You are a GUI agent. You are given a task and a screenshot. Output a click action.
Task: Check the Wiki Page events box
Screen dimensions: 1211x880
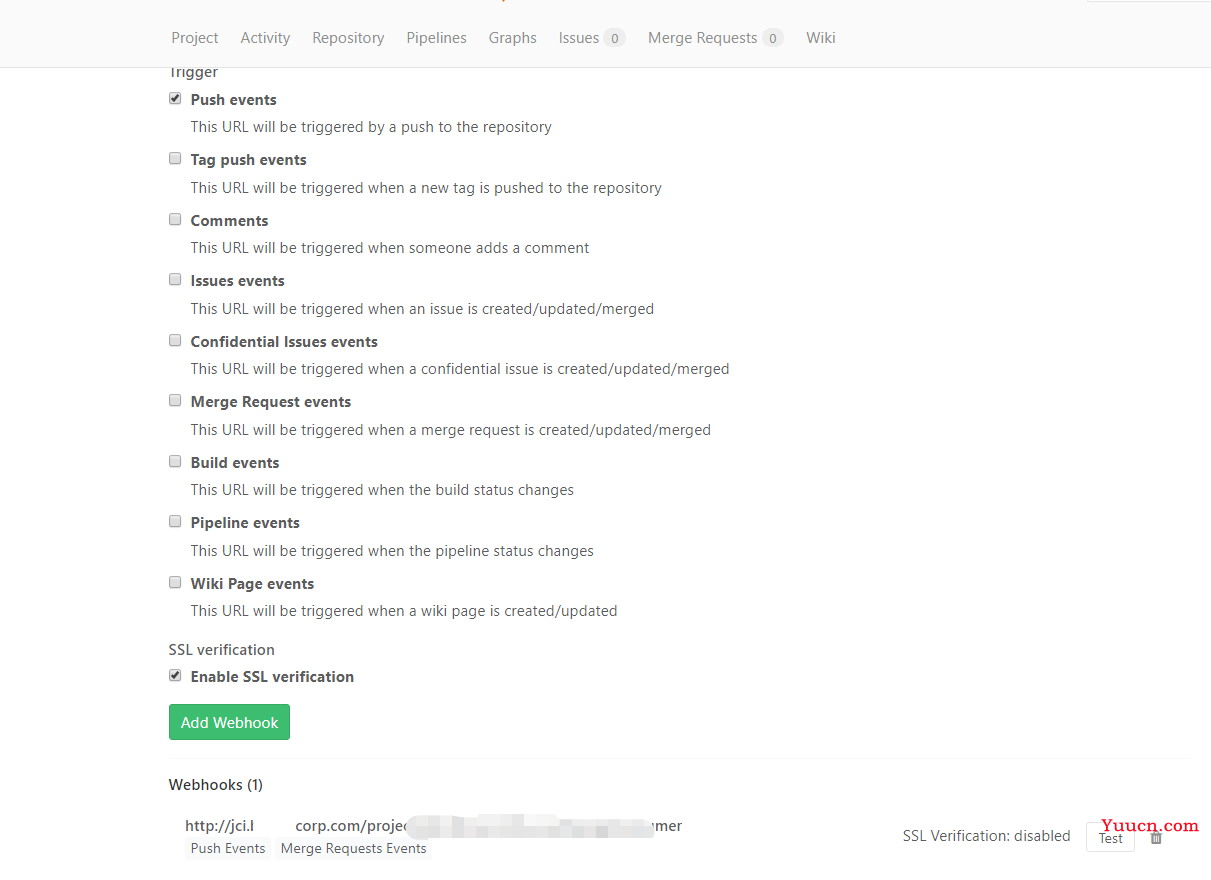[x=175, y=582]
